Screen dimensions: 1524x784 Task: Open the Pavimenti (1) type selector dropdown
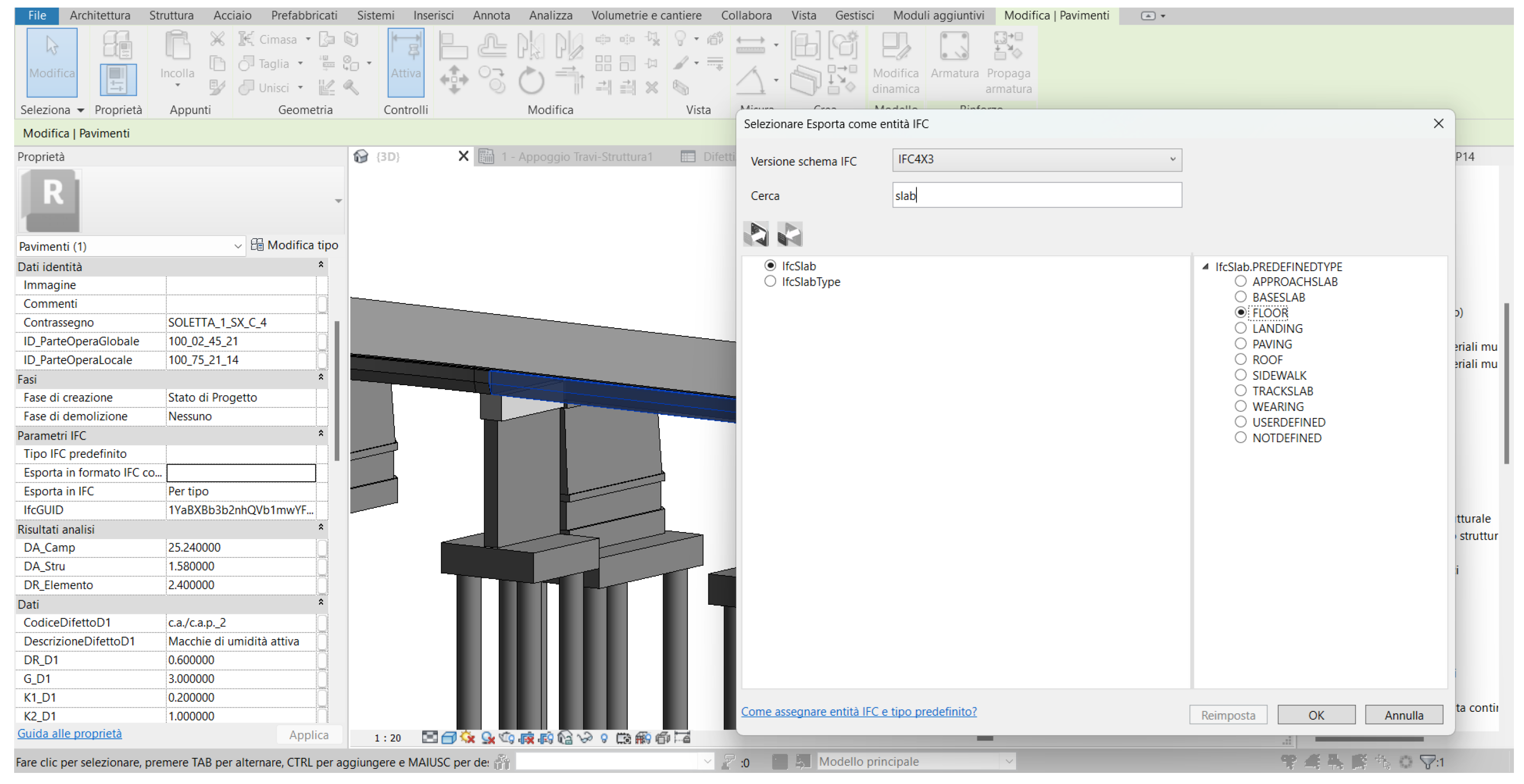(130, 246)
